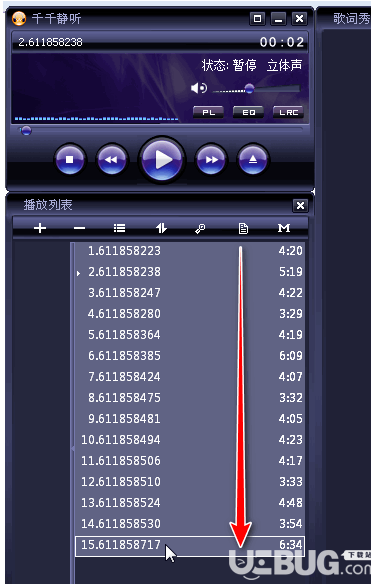Select track 11.611858506
Viewport: 378px width, 584px height.
pyautogui.click(x=190, y=461)
